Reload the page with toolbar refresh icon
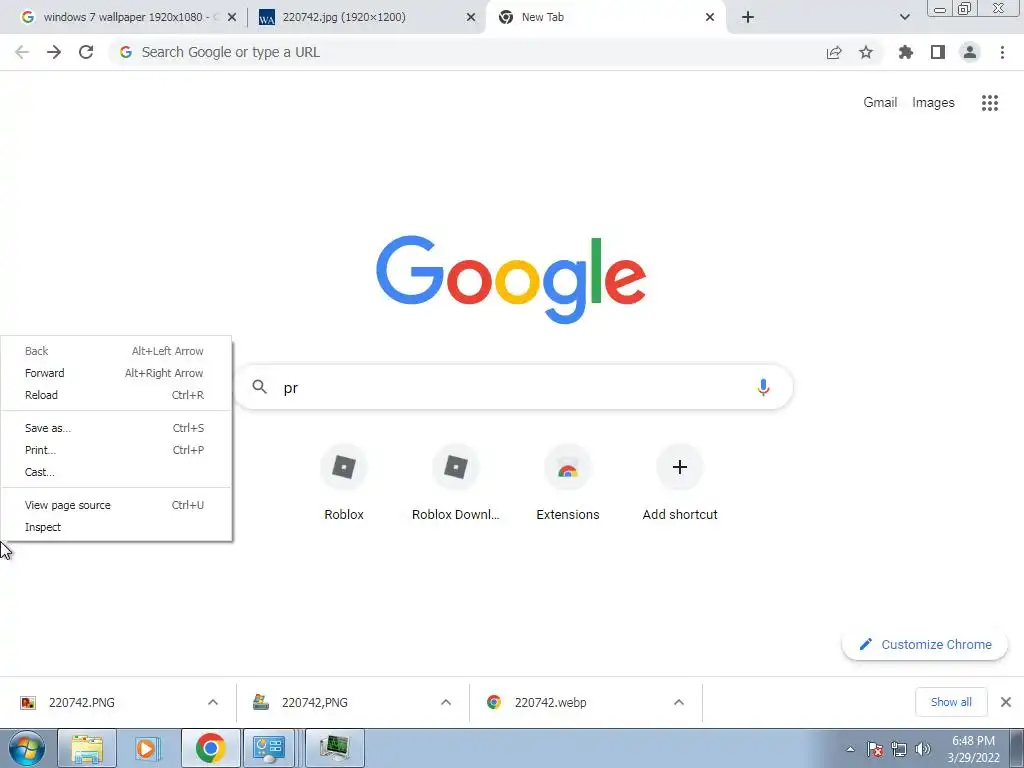Image resolution: width=1024 pixels, height=768 pixels. coord(86,52)
